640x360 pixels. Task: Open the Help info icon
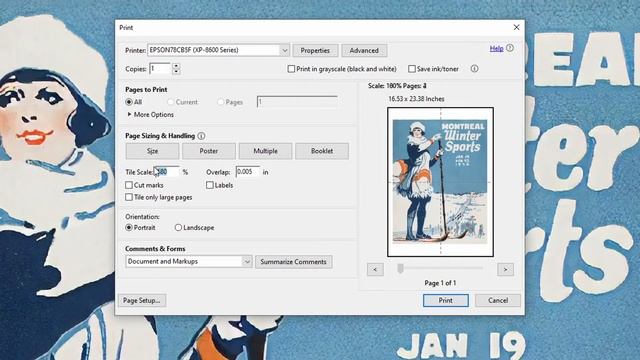pos(510,48)
